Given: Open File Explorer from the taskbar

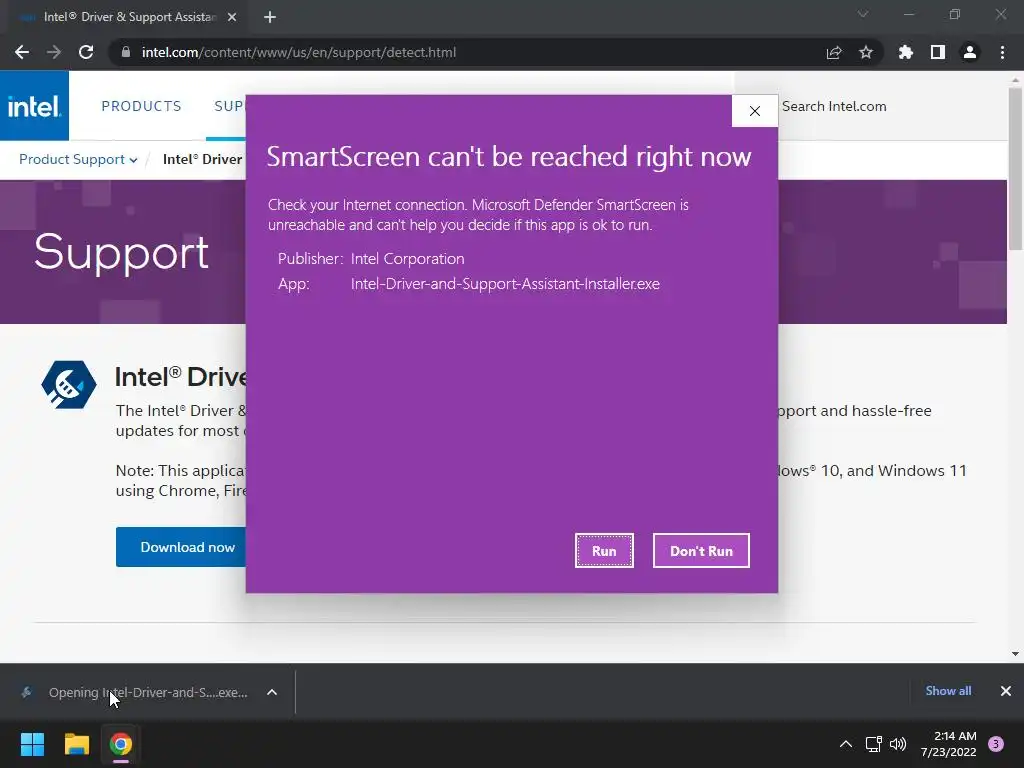Looking at the screenshot, I should pyautogui.click(x=76, y=744).
